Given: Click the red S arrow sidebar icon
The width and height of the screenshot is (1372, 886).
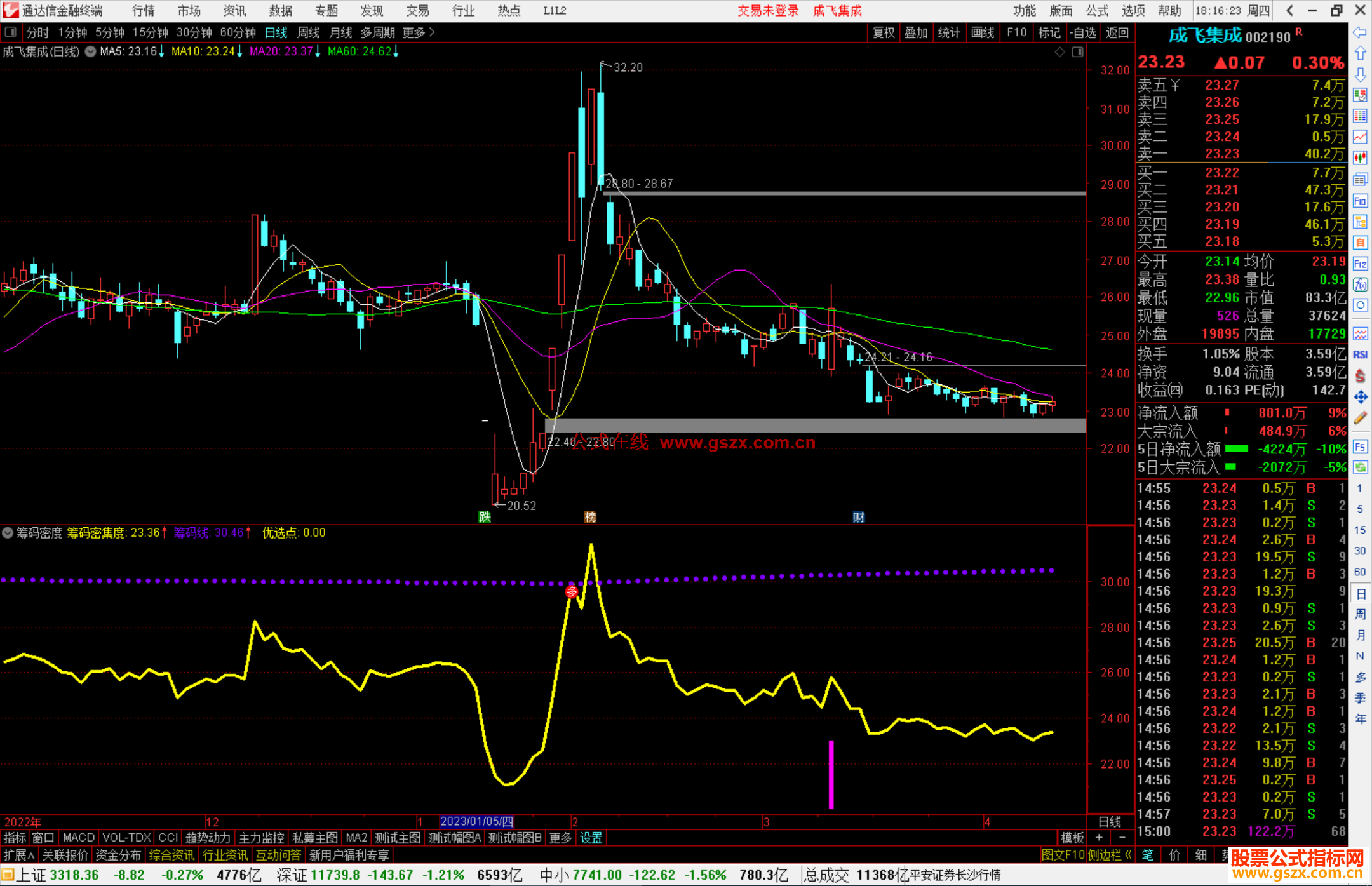Looking at the screenshot, I should click(x=1360, y=376).
